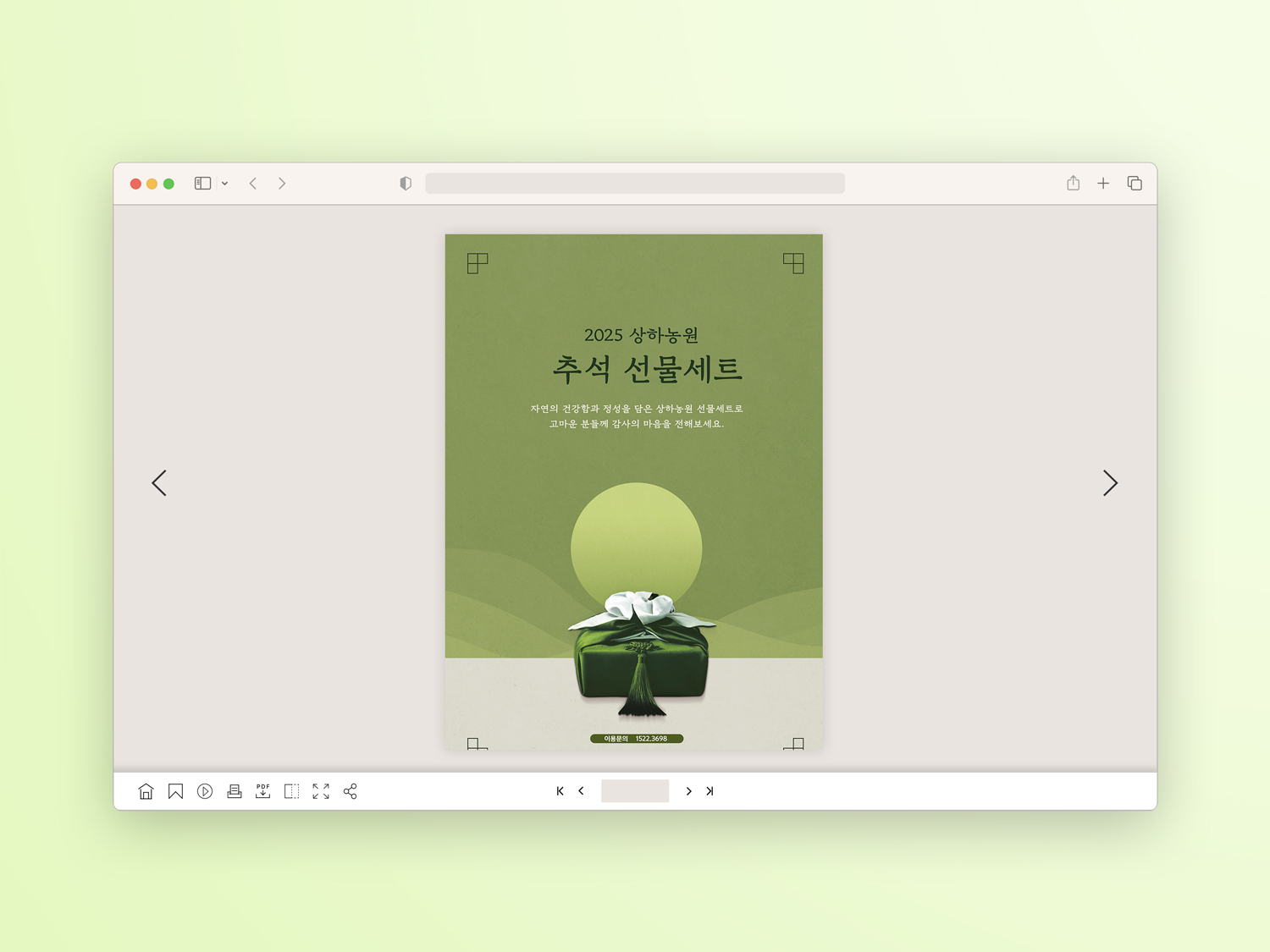
Task: Open the share icon in the viewer toolbar
Action: click(351, 791)
